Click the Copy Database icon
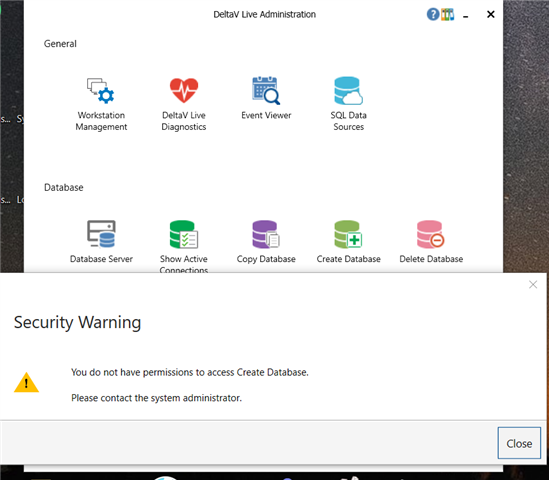Screen dimensions: 549x480 click(x=266, y=234)
